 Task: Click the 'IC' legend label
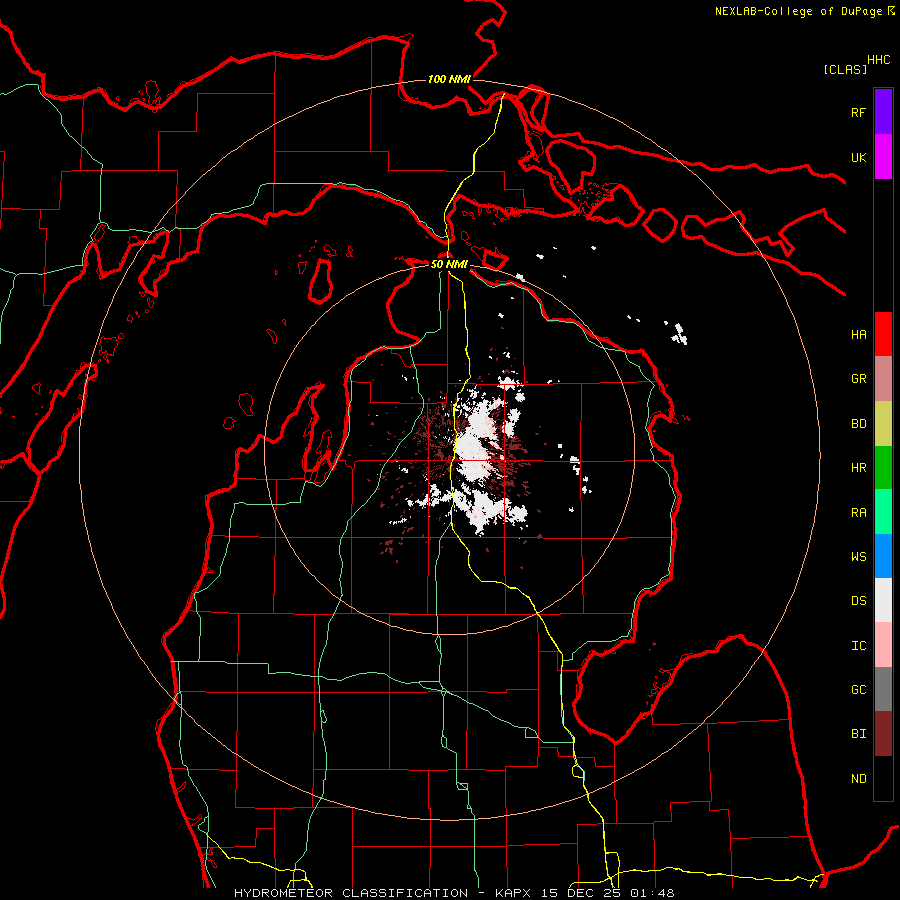[858, 646]
